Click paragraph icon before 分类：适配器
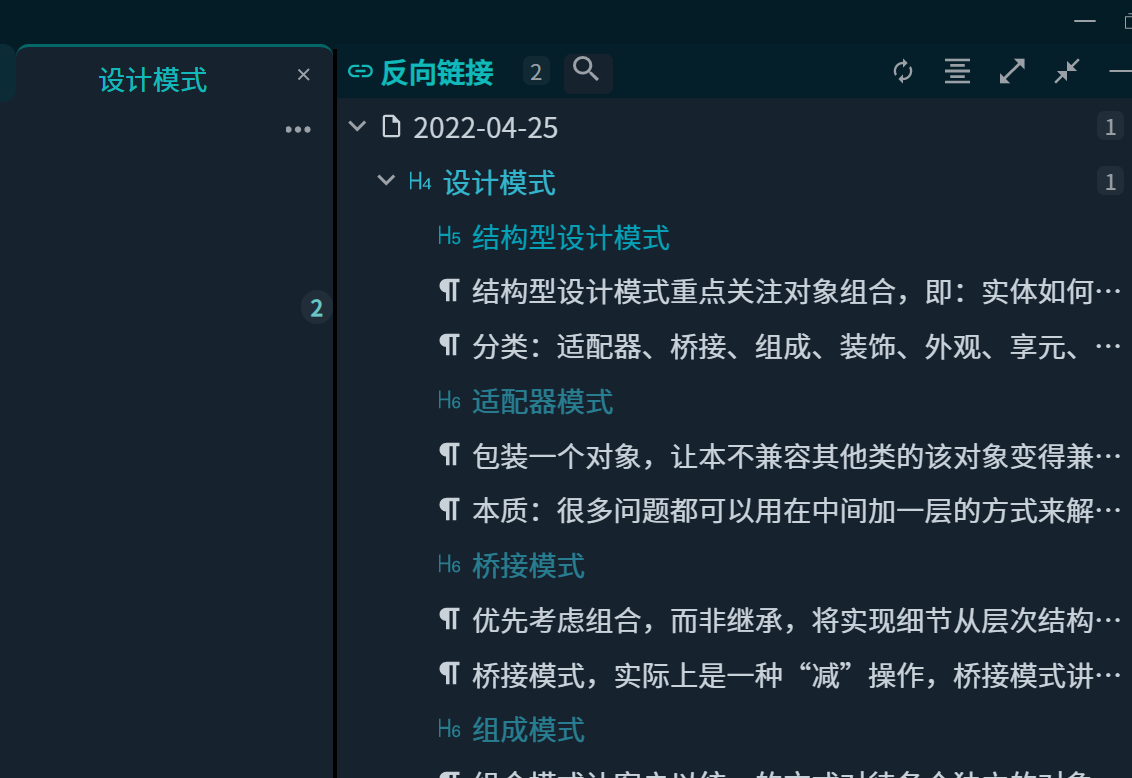1132x778 pixels. (449, 346)
